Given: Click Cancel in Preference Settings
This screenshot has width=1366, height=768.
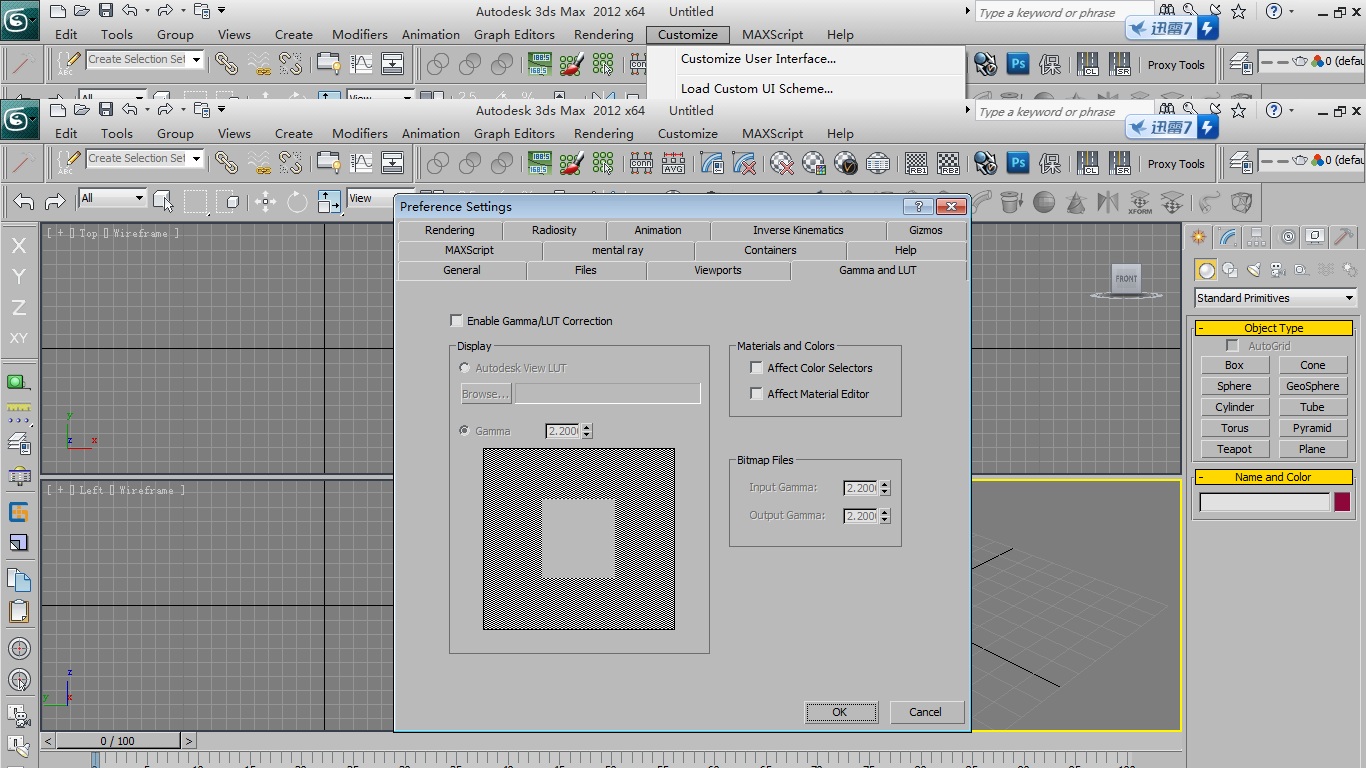Looking at the screenshot, I should tap(925, 712).
